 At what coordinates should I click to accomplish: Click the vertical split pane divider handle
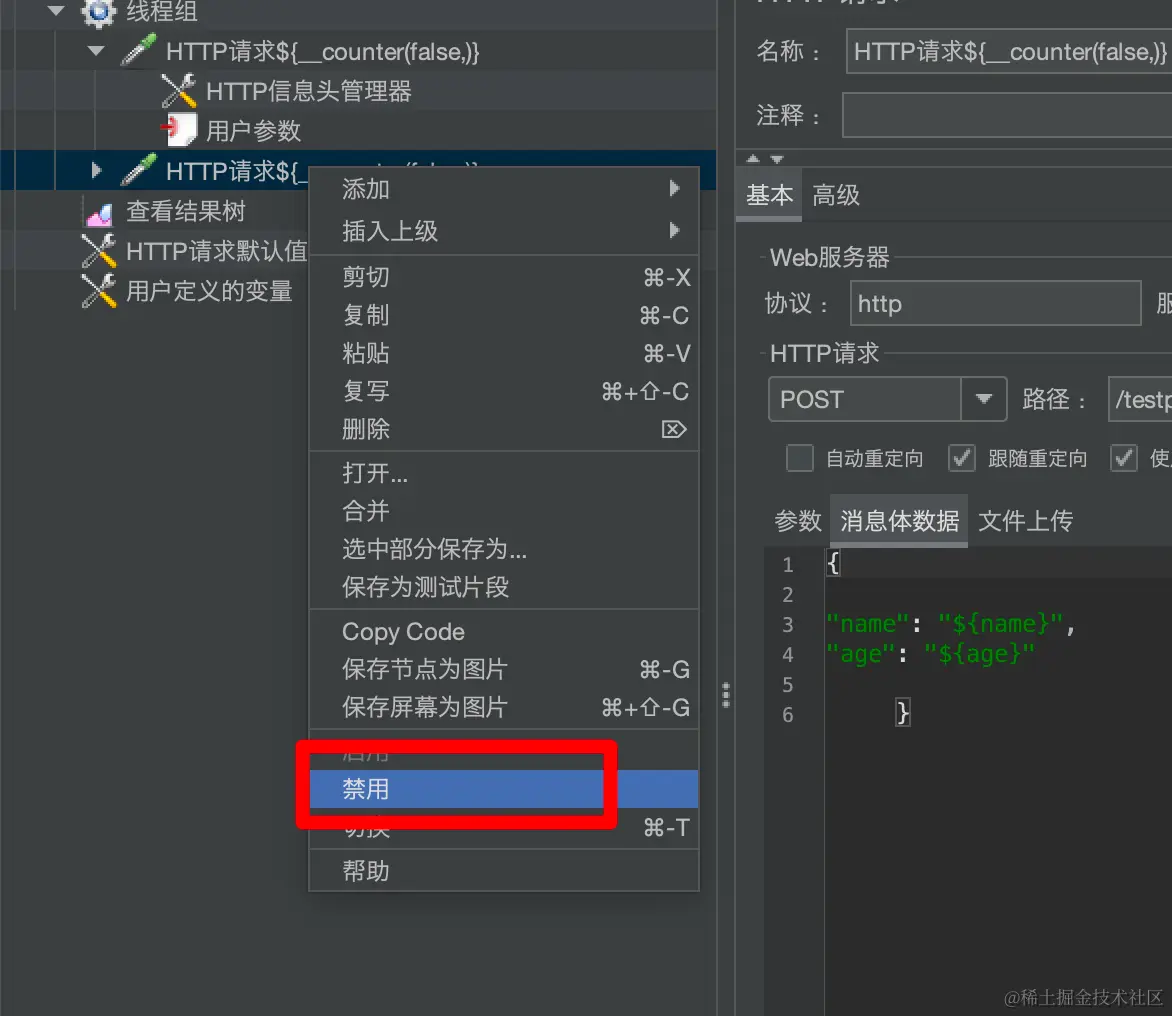pyautogui.click(x=726, y=695)
